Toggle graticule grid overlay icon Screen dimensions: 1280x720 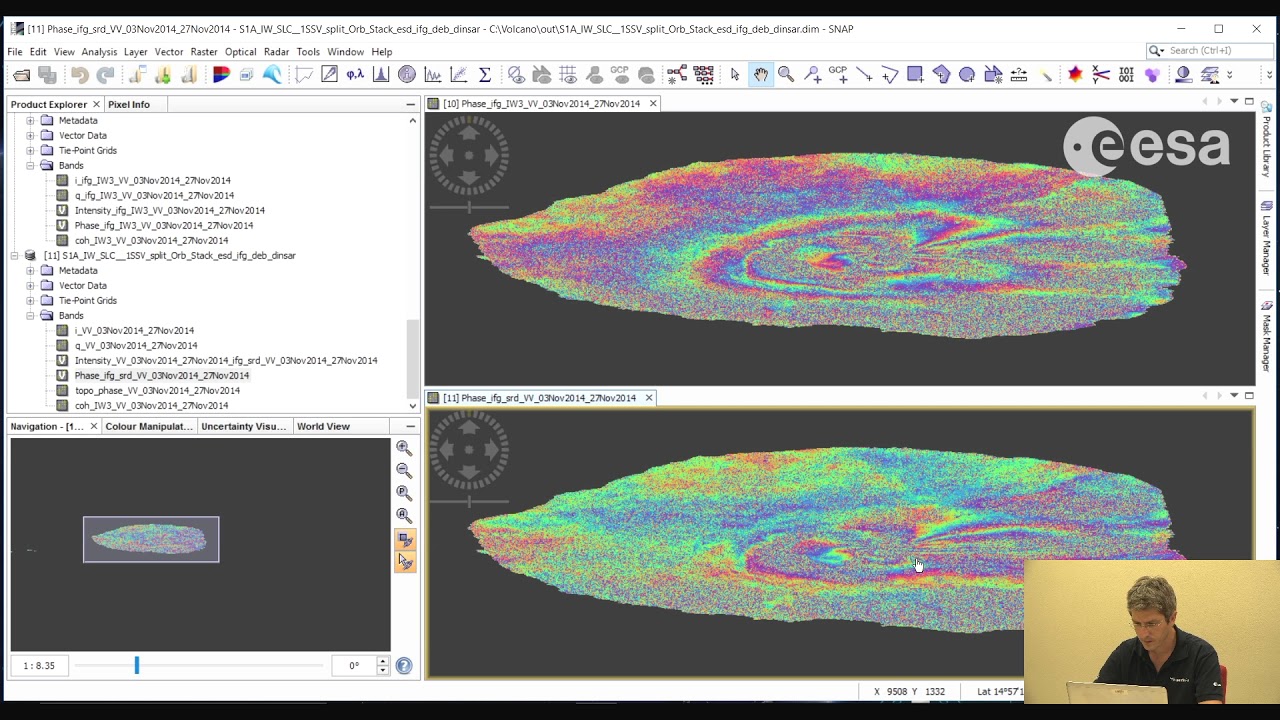pos(568,75)
